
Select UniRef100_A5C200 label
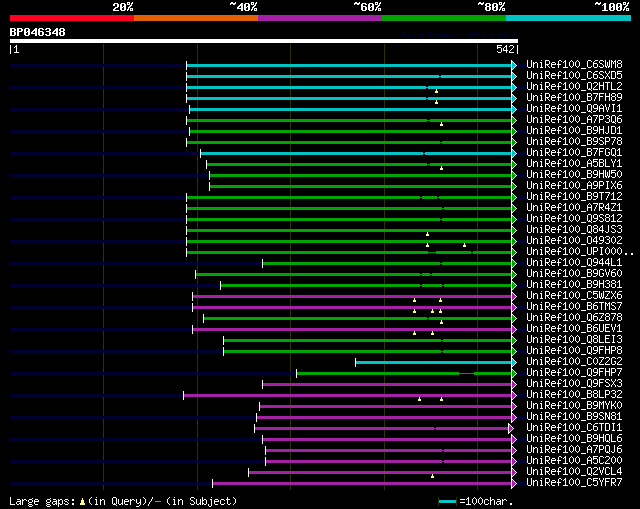click(574, 461)
